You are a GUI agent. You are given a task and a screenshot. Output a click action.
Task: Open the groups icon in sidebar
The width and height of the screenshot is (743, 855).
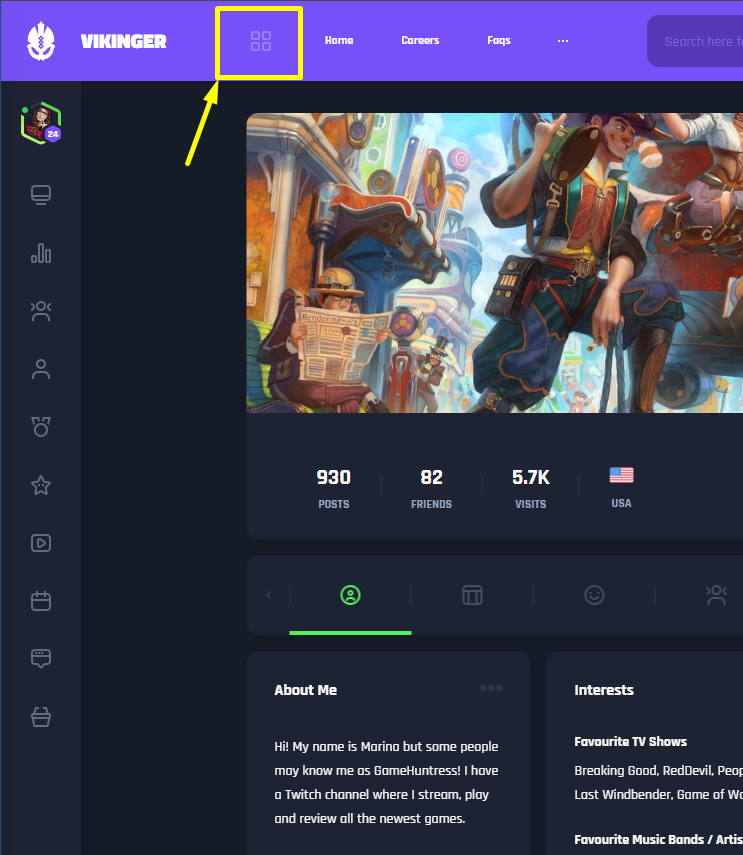pos(41,311)
